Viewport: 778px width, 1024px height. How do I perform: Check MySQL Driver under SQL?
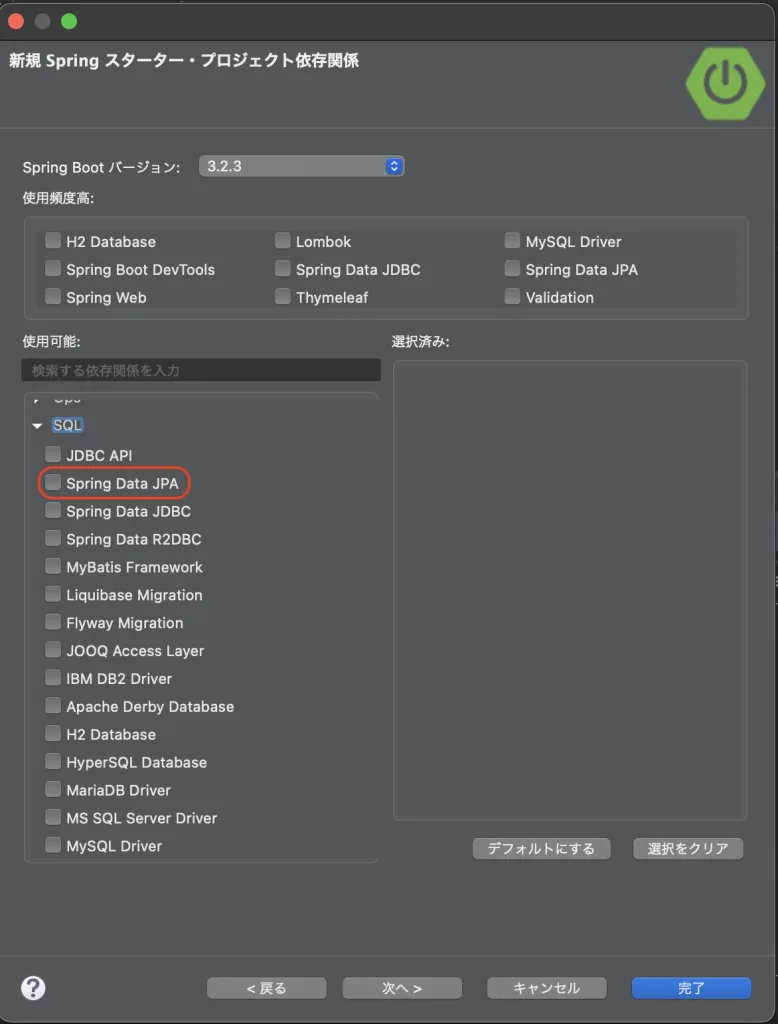[53, 845]
